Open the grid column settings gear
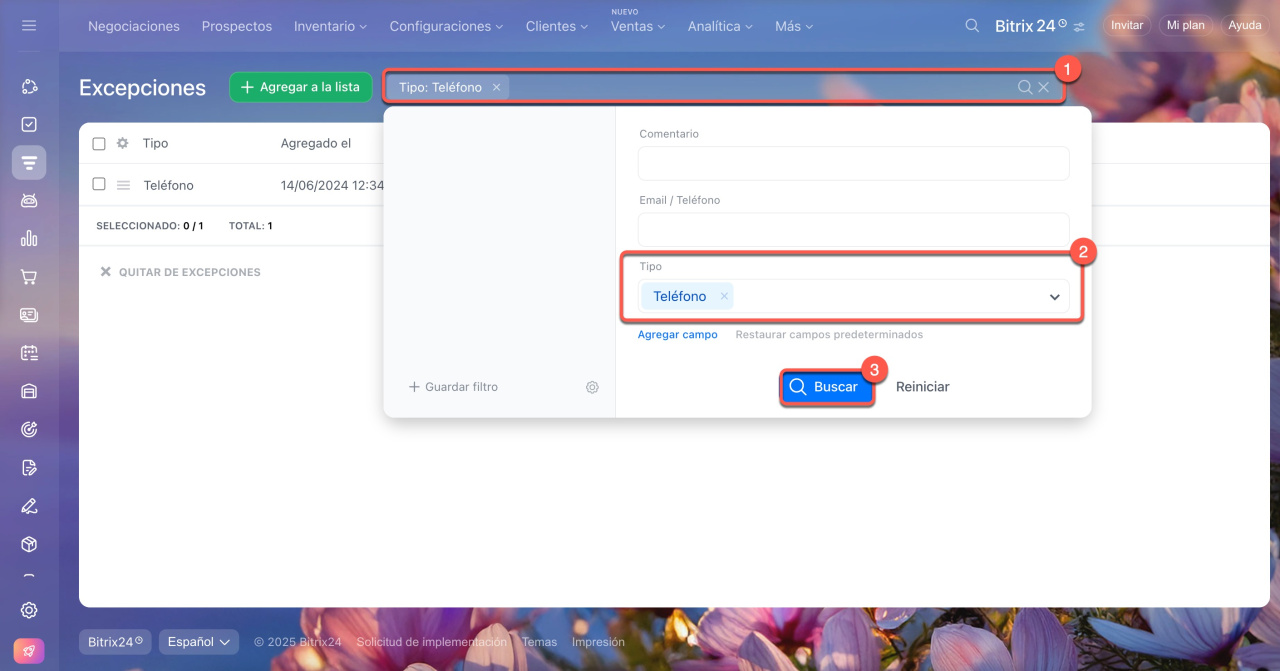The height and width of the screenshot is (671, 1280). tap(123, 143)
